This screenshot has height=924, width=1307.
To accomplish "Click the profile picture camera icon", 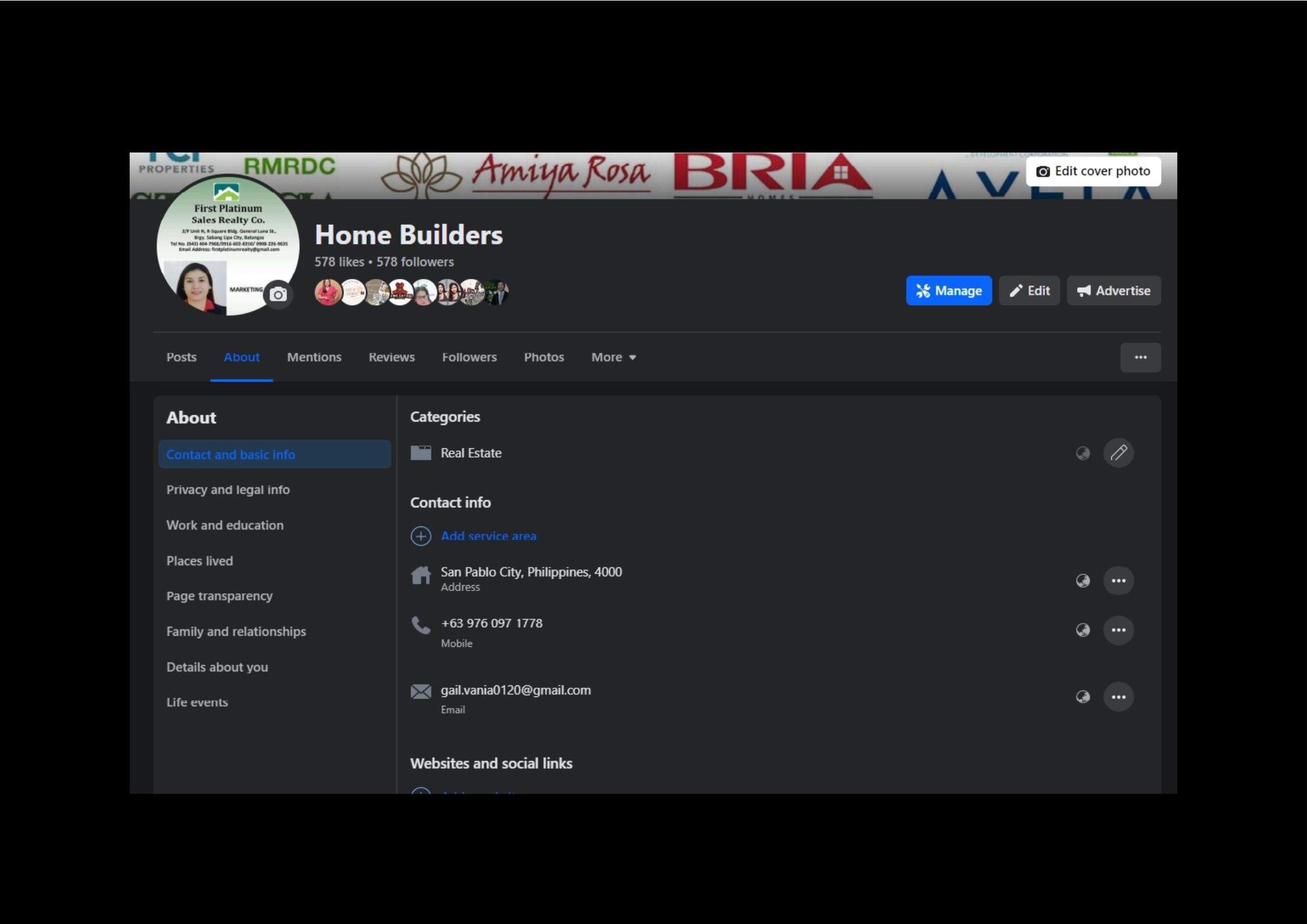I will pyautogui.click(x=278, y=295).
